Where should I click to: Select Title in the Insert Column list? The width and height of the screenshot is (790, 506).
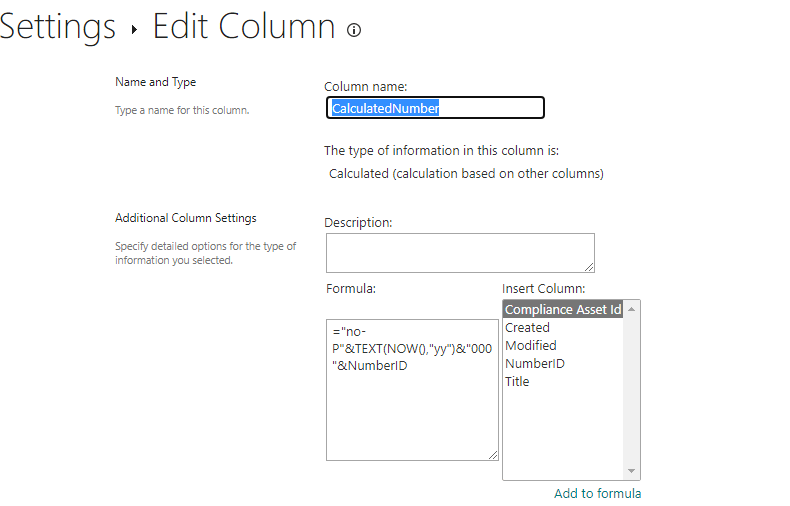[x=517, y=382]
